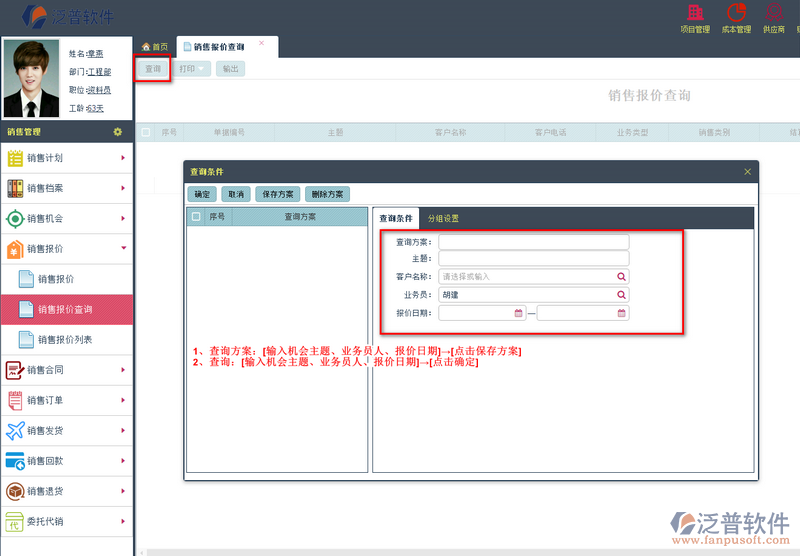This screenshot has height=556, width=800.
Task: Click the 销售发货 airplane icon
Action: (15, 431)
